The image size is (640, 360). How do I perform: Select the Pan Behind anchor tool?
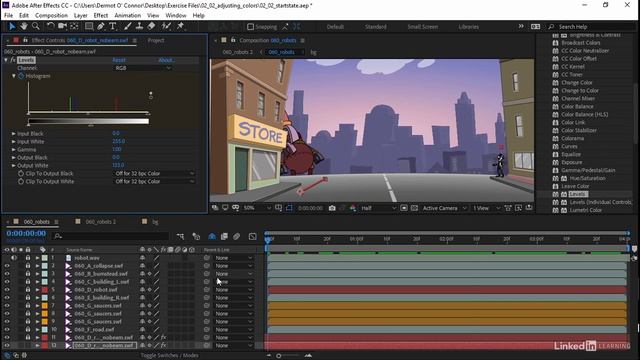[x=74, y=26]
